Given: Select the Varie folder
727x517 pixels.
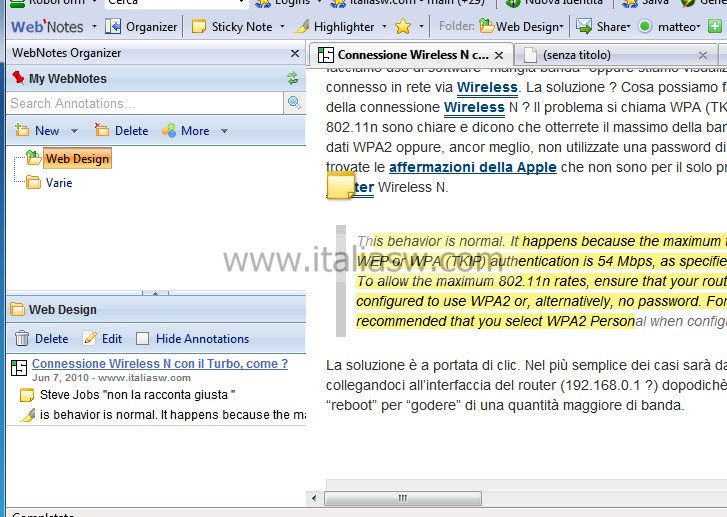Looking at the screenshot, I should [x=59, y=183].
